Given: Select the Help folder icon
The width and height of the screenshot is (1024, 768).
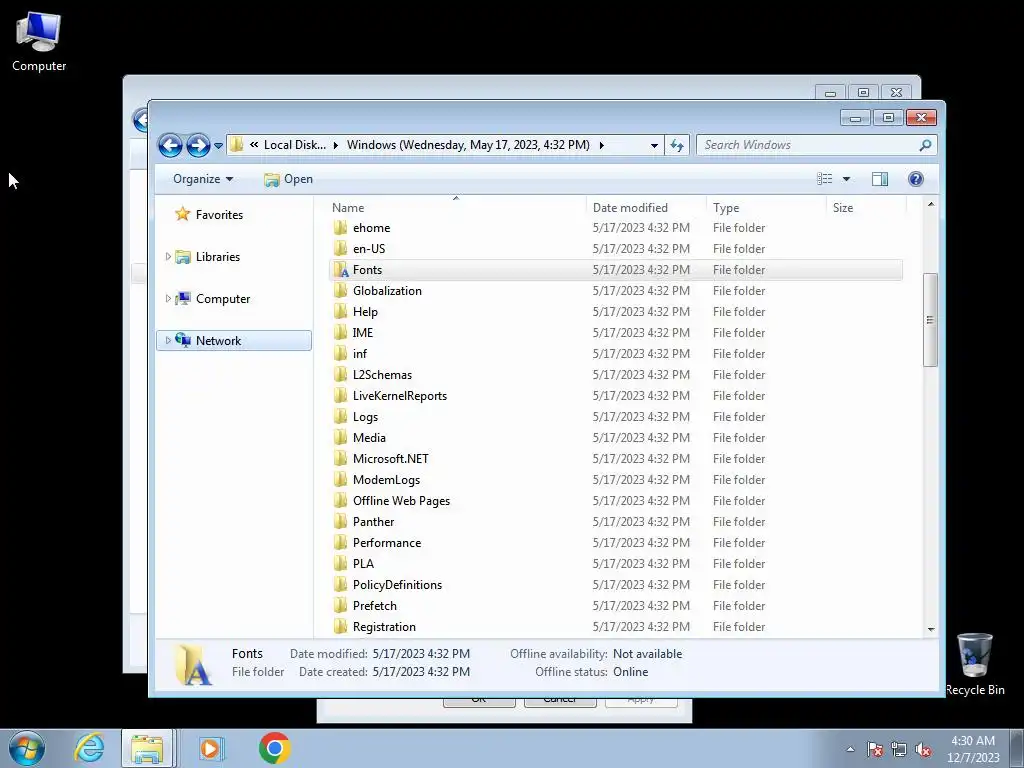Looking at the screenshot, I should 340,312.
